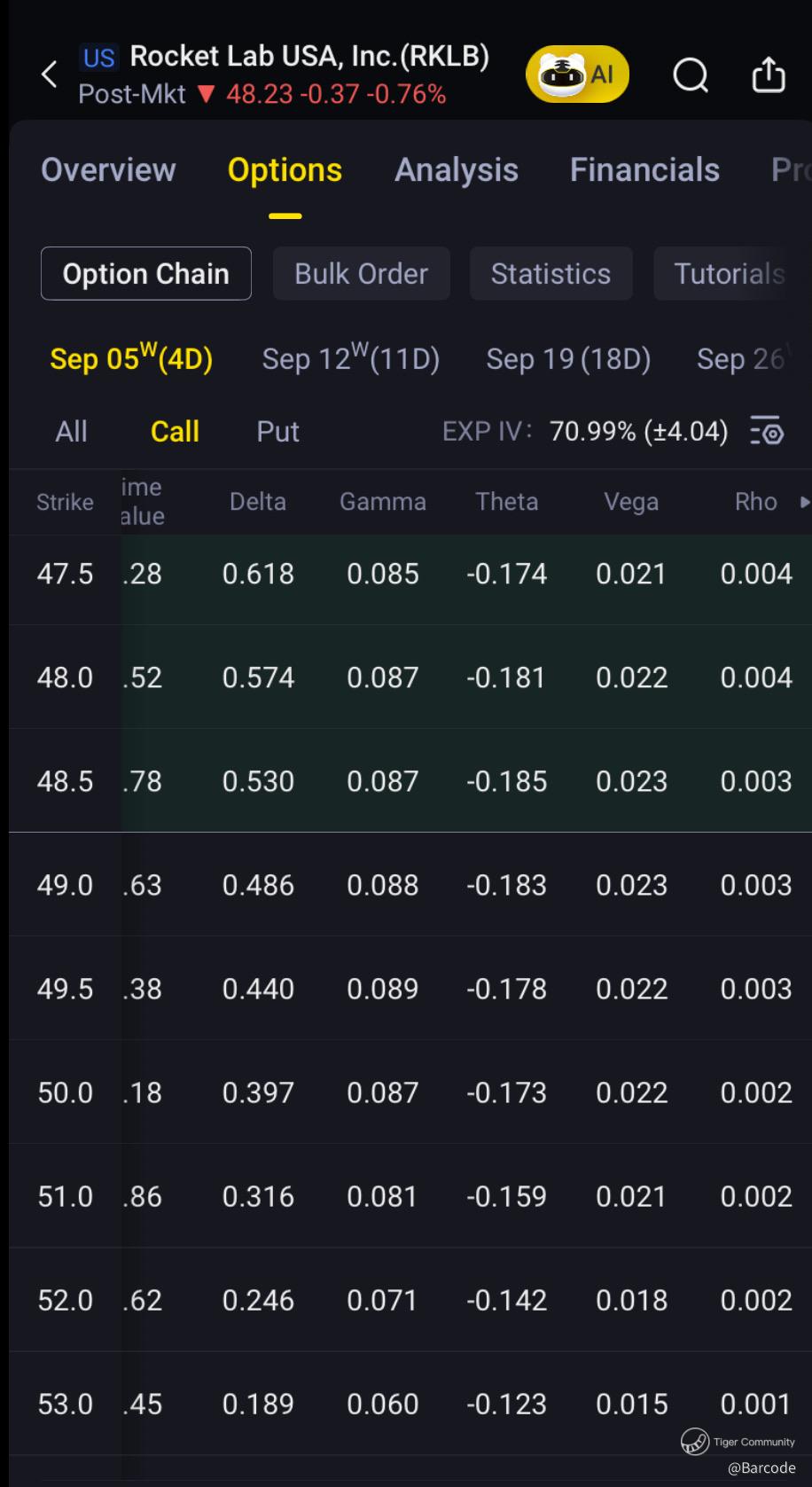Screen dimensions: 812x1487
Task: Sort by the Delta column header
Action: pos(258,502)
